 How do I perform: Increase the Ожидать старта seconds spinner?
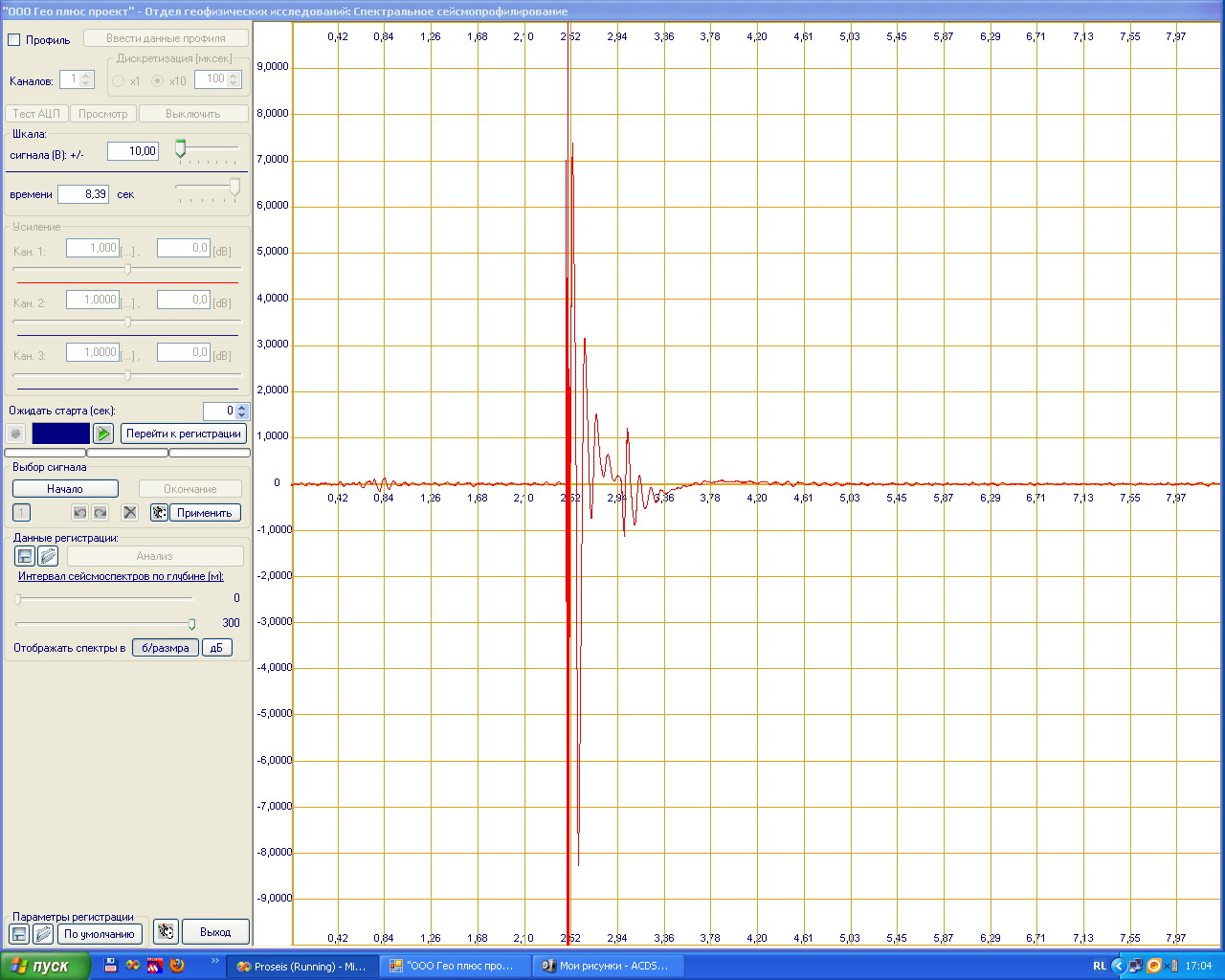click(x=242, y=407)
